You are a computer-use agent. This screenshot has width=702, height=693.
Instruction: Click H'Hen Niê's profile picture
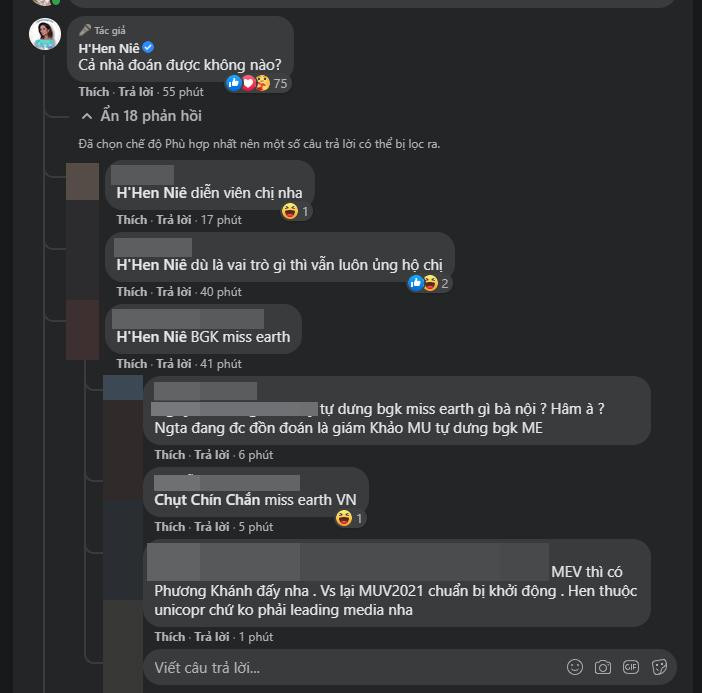45,34
